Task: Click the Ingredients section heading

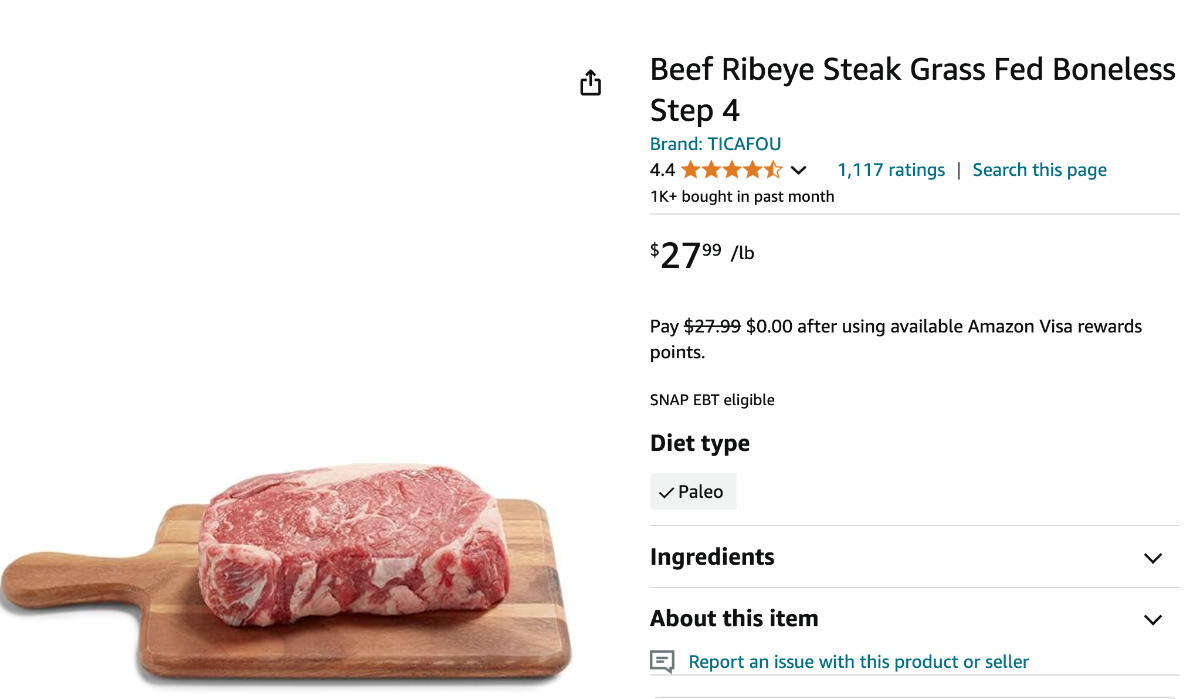Action: [712, 557]
